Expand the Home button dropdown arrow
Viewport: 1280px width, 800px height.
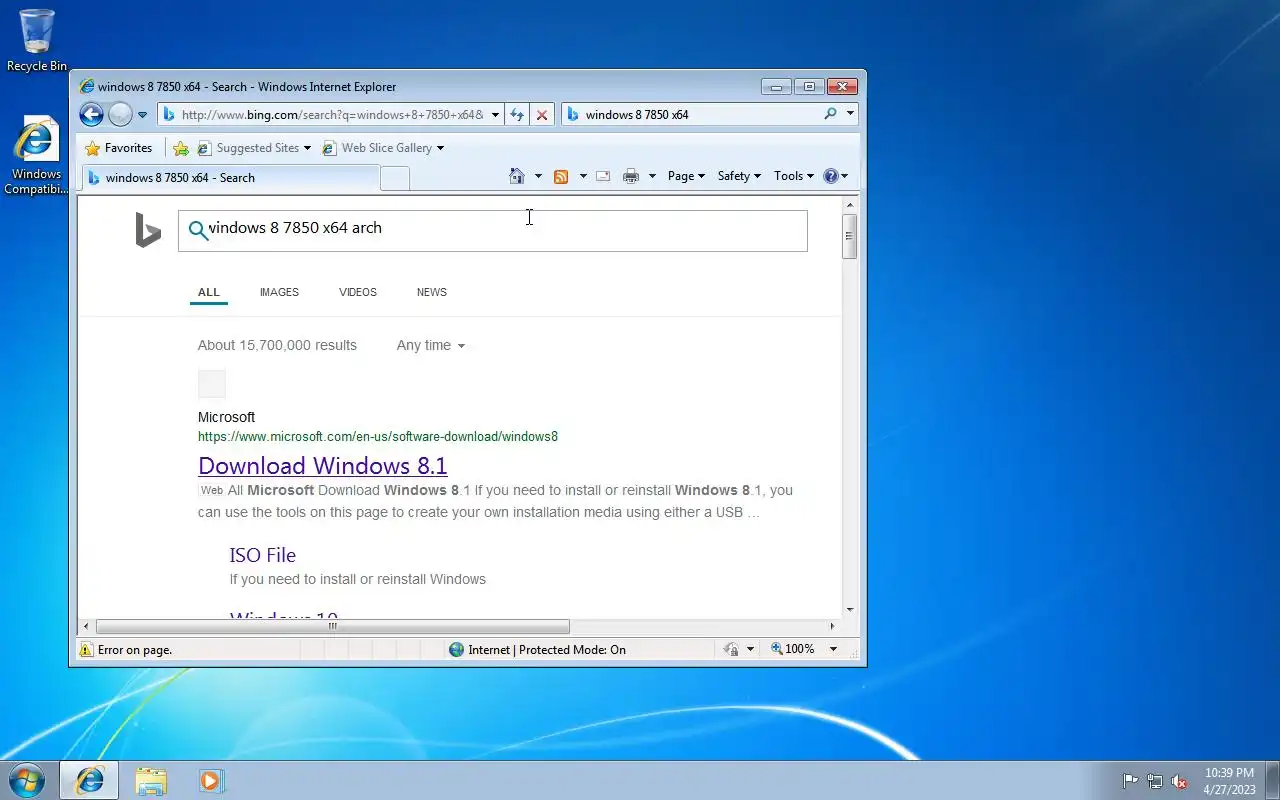[x=538, y=176]
